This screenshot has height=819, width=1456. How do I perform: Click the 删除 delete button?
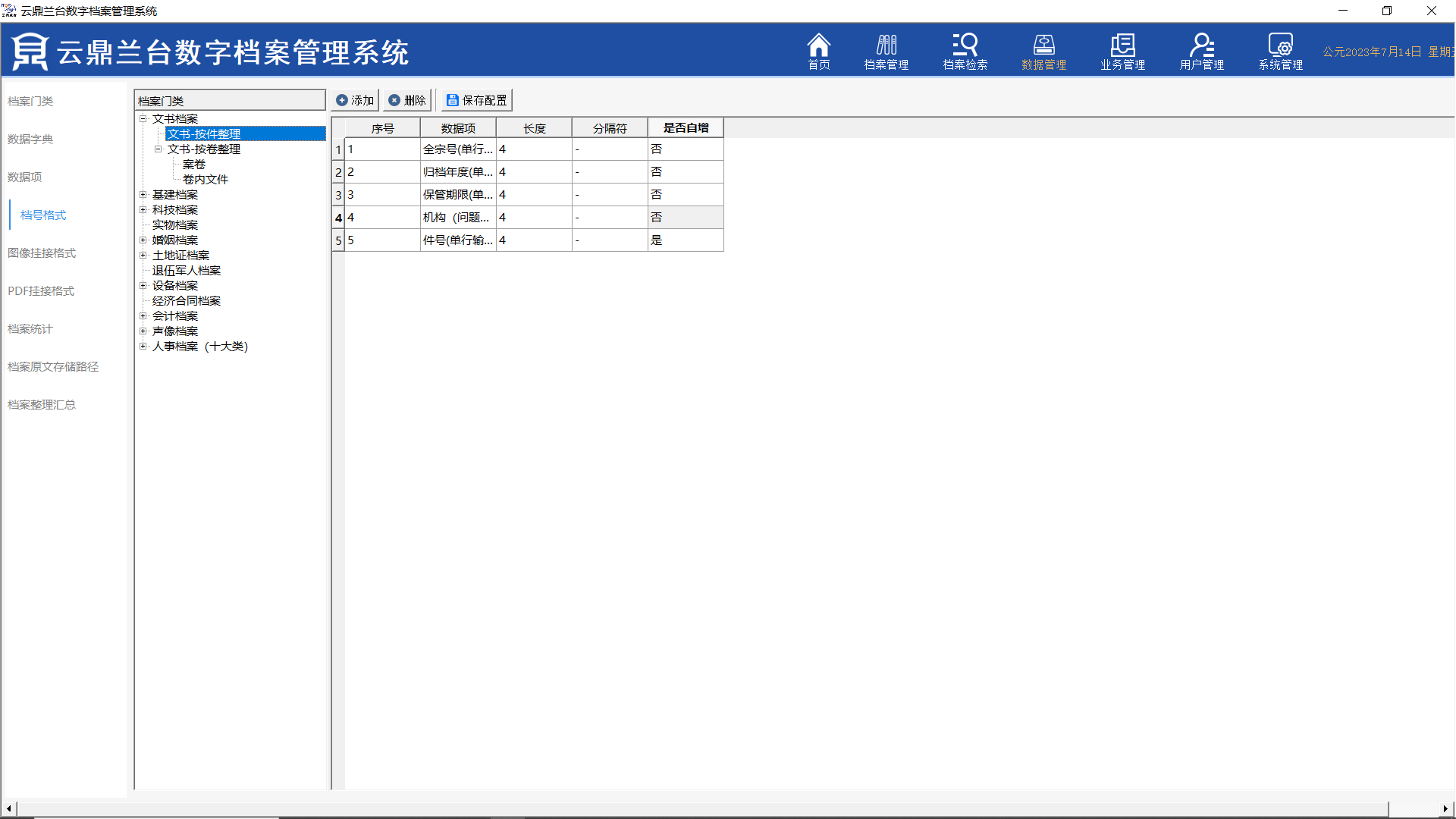pyautogui.click(x=407, y=100)
